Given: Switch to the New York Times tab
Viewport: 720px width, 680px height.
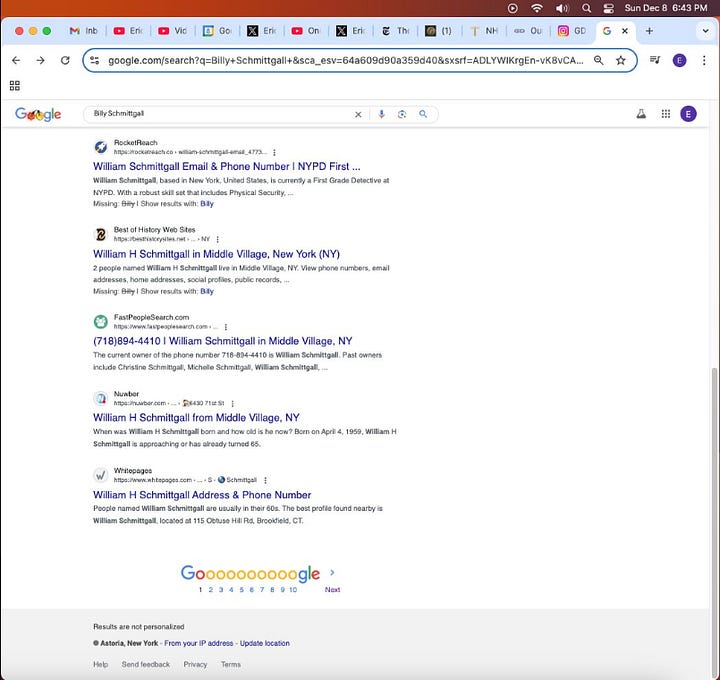Looking at the screenshot, I should click(x=395, y=31).
